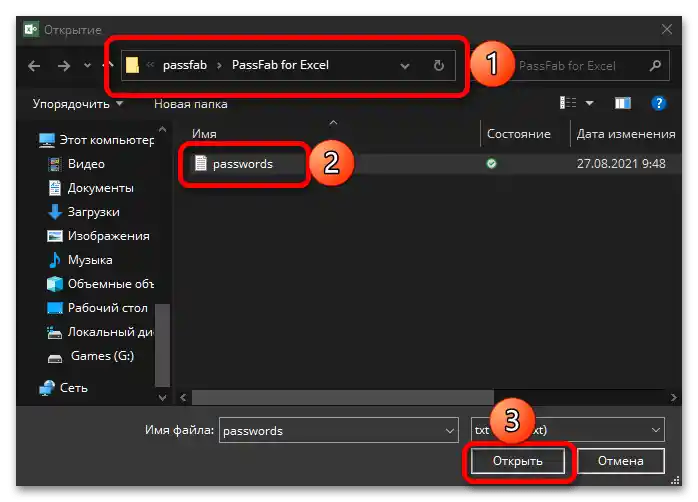Click the file list horizontal scrollbar thumb
The image size is (698, 502).
coord(342,397)
